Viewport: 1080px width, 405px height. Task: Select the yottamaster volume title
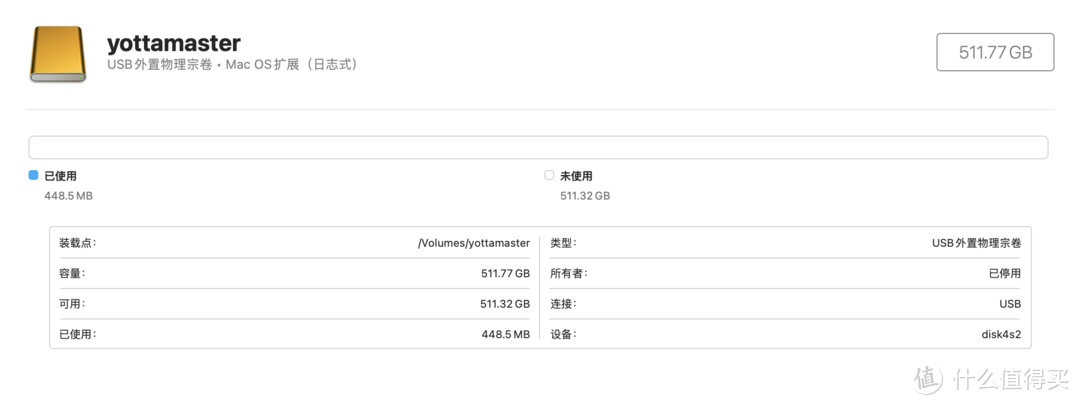[x=174, y=43]
